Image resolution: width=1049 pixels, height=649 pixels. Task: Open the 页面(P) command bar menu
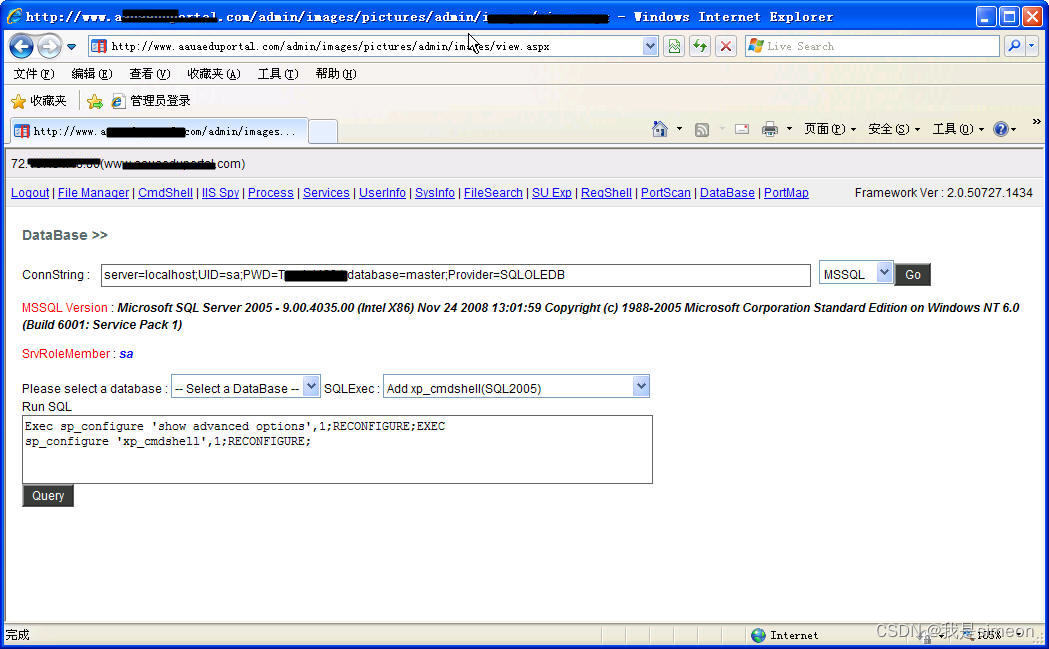[830, 129]
